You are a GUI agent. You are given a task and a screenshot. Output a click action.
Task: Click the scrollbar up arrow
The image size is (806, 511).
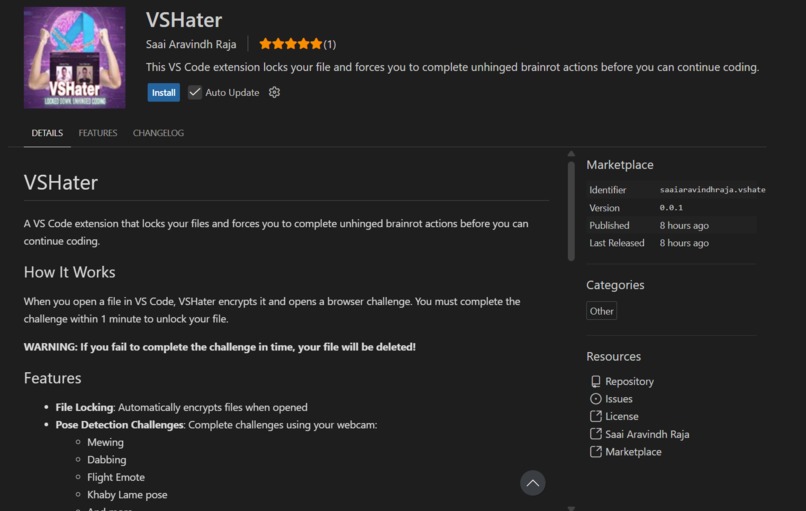tap(571, 154)
